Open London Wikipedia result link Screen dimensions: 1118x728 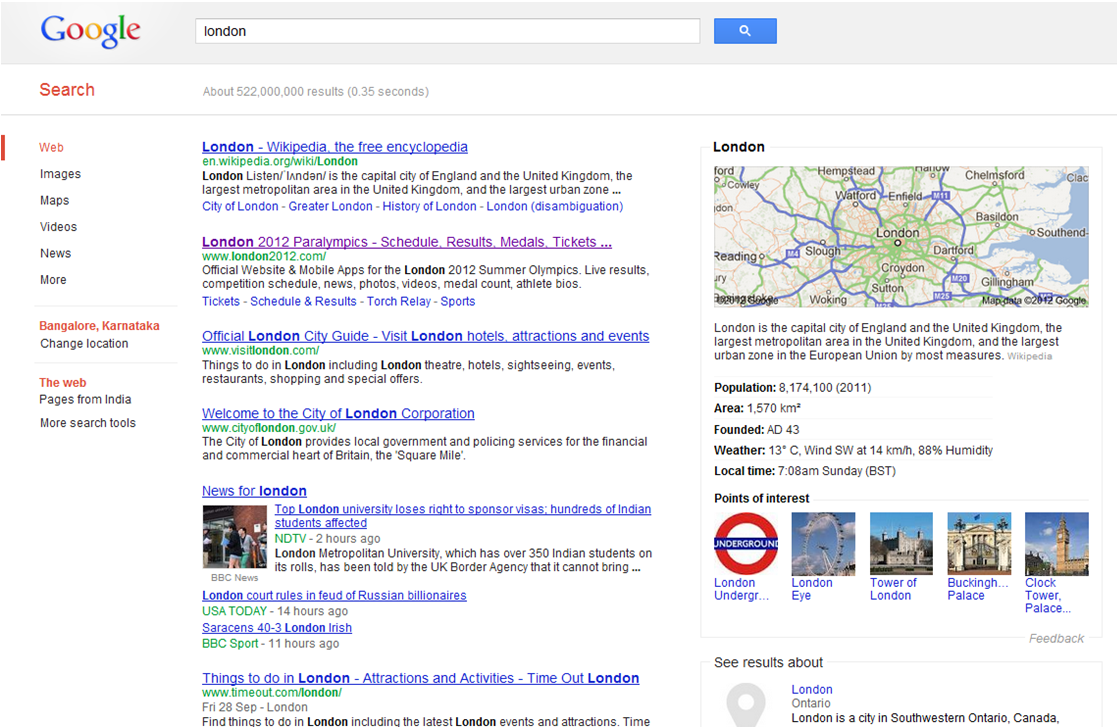pos(334,147)
